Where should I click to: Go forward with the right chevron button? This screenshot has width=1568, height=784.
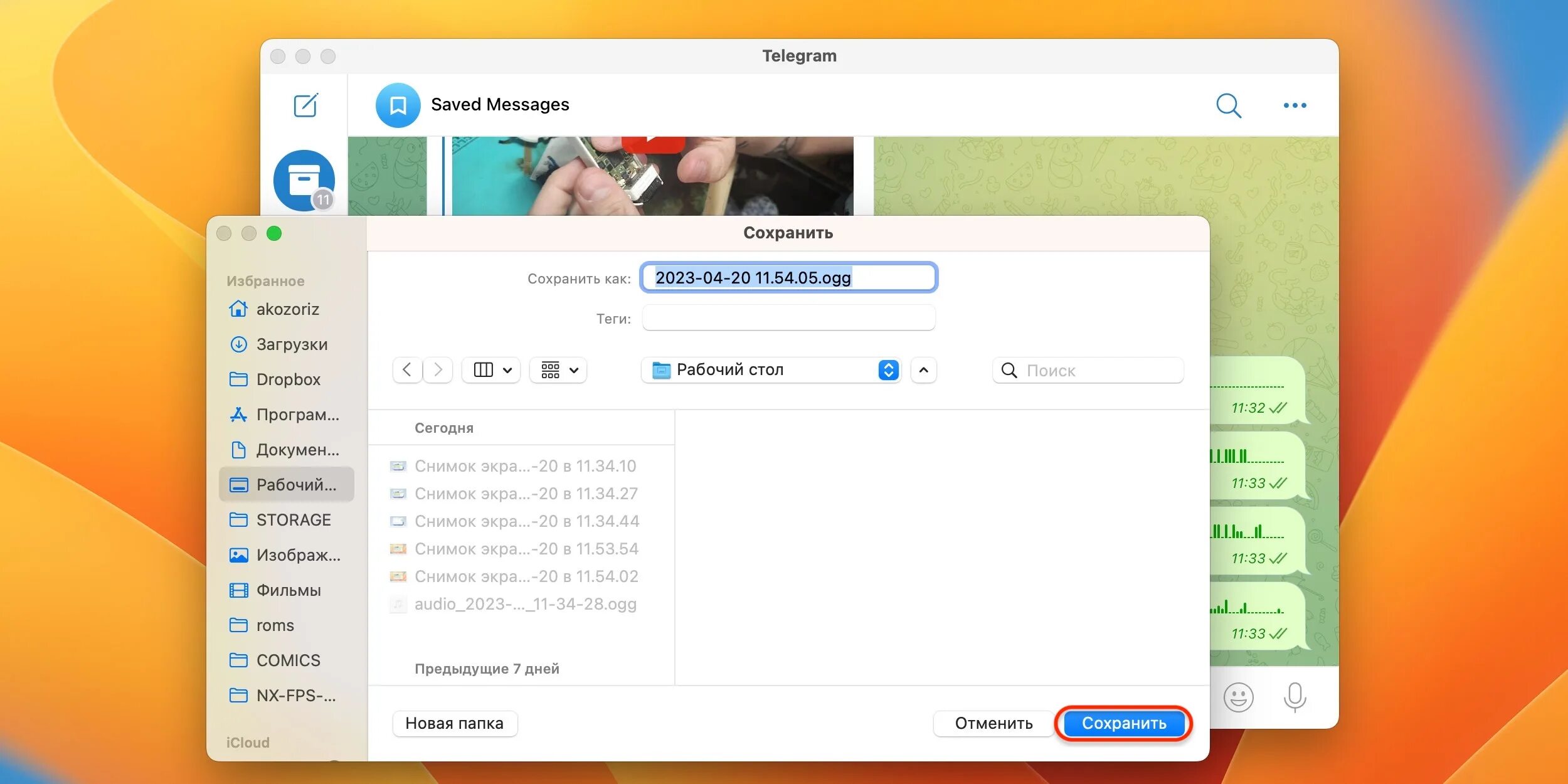(438, 370)
